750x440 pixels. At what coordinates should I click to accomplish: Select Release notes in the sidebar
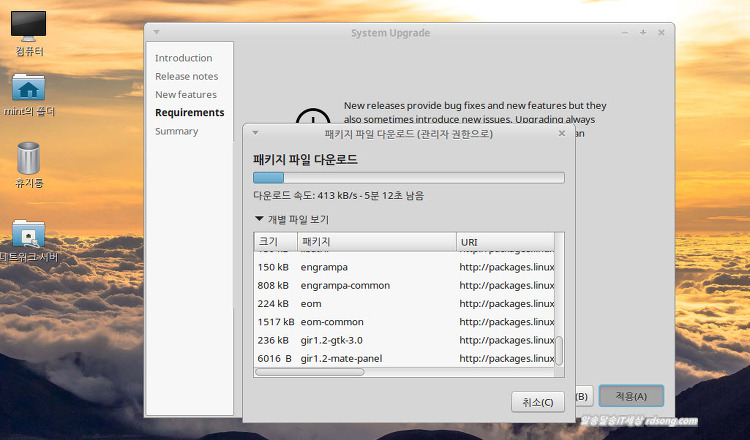[186, 76]
